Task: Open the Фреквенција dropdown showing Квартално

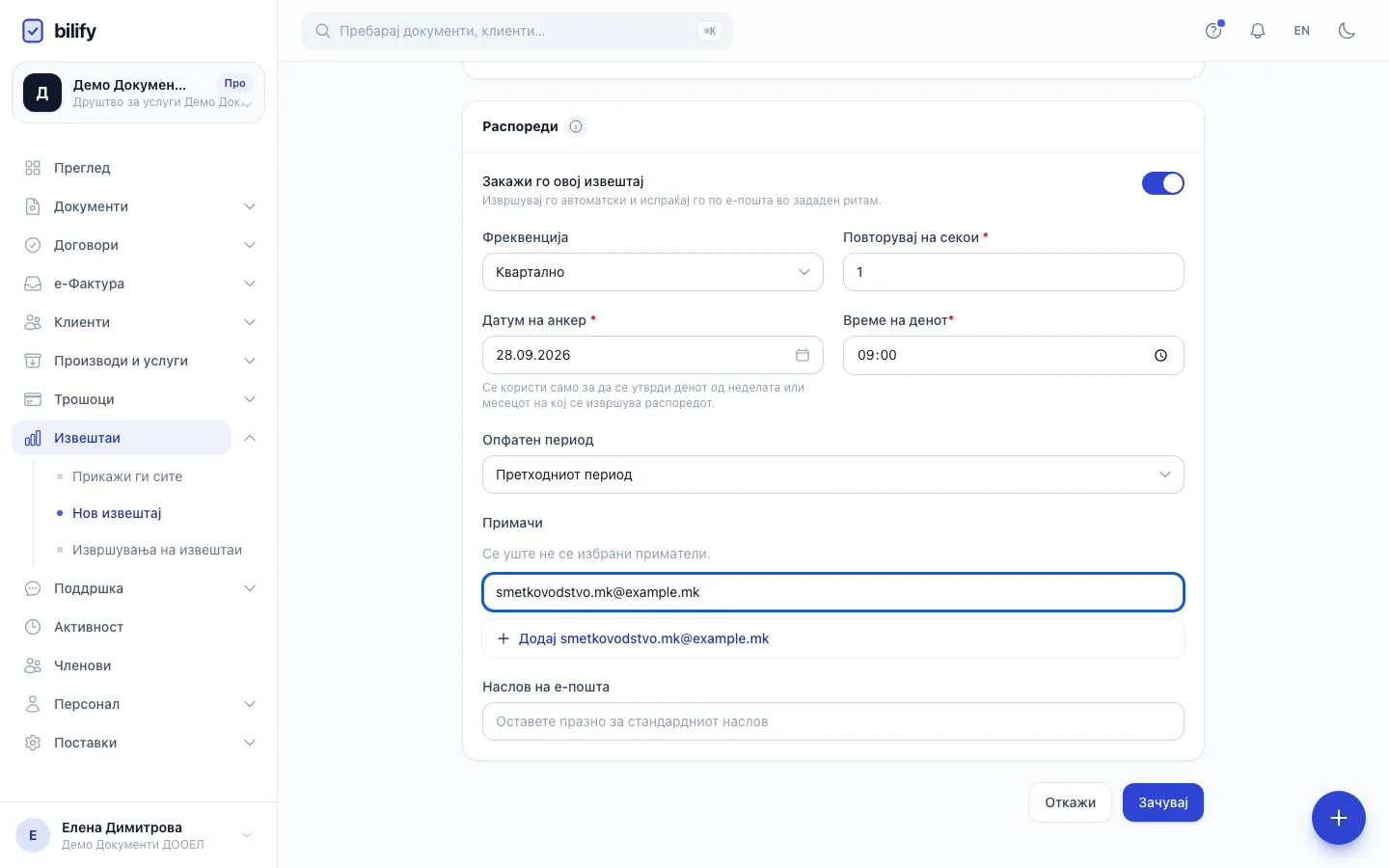Action: (652, 272)
